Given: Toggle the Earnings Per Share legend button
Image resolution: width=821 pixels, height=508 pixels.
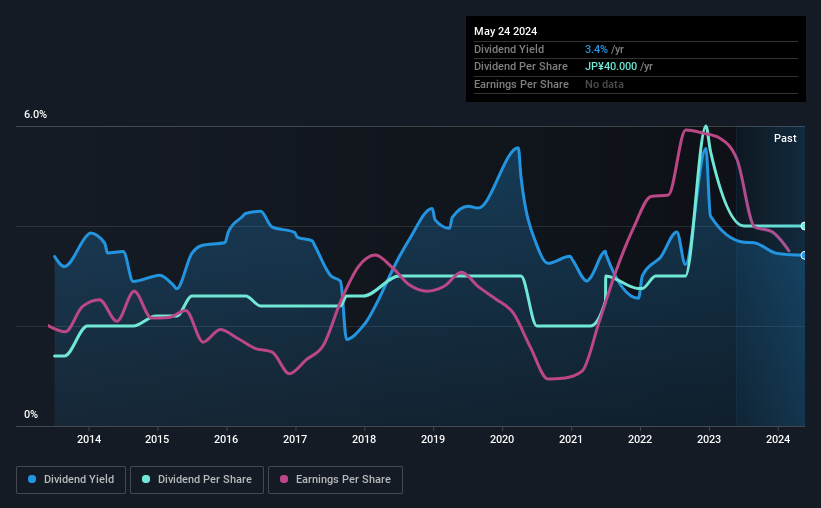Looking at the screenshot, I should click(335, 480).
